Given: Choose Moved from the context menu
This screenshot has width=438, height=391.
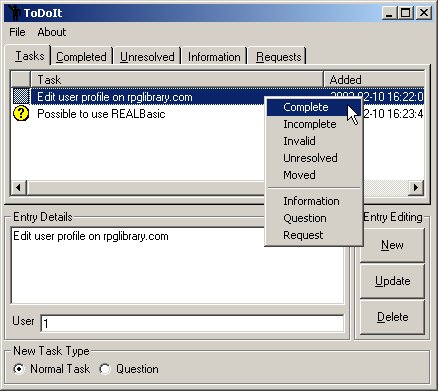Looking at the screenshot, I should 313,175.
